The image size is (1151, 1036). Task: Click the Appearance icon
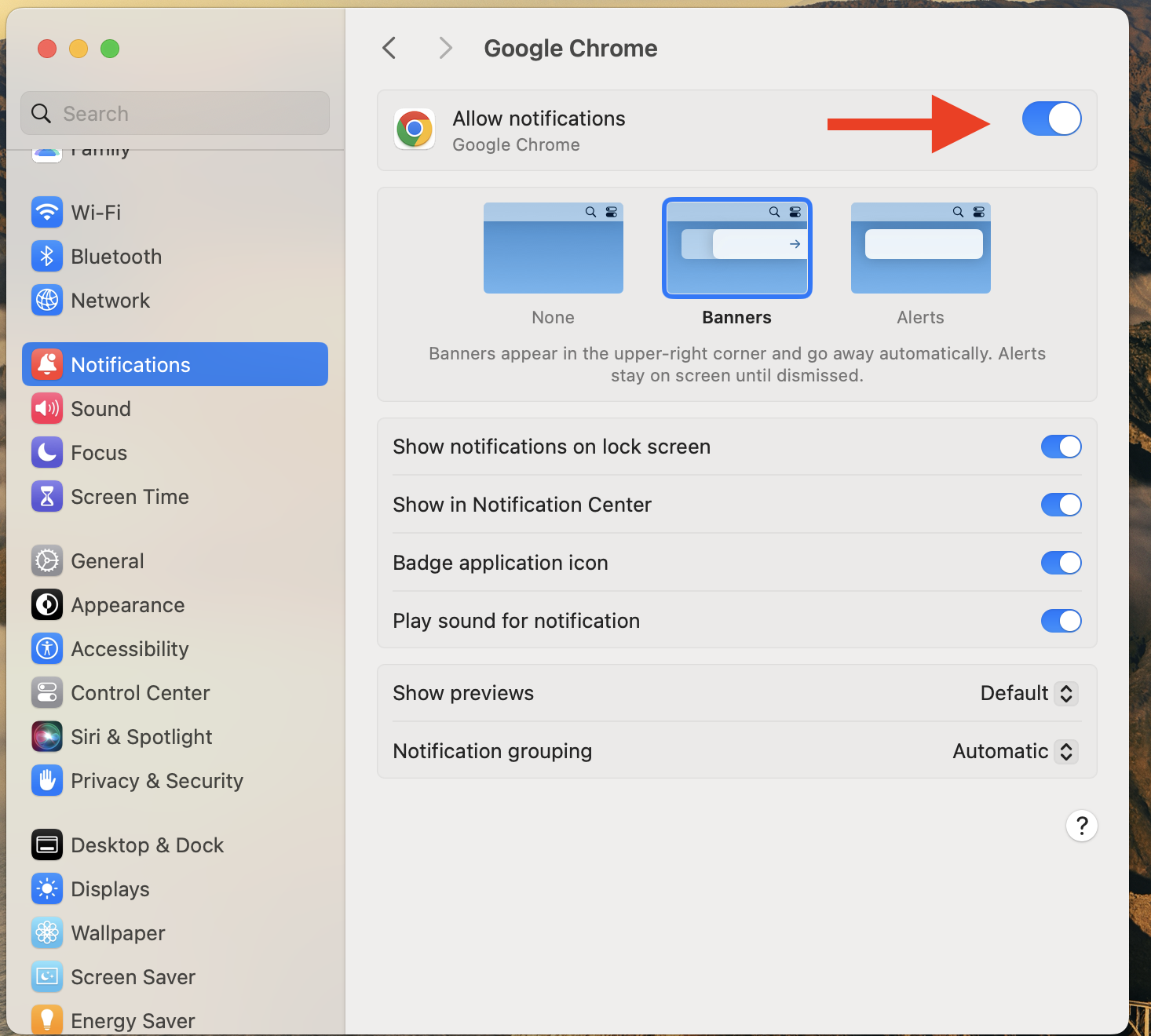click(x=47, y=604)
